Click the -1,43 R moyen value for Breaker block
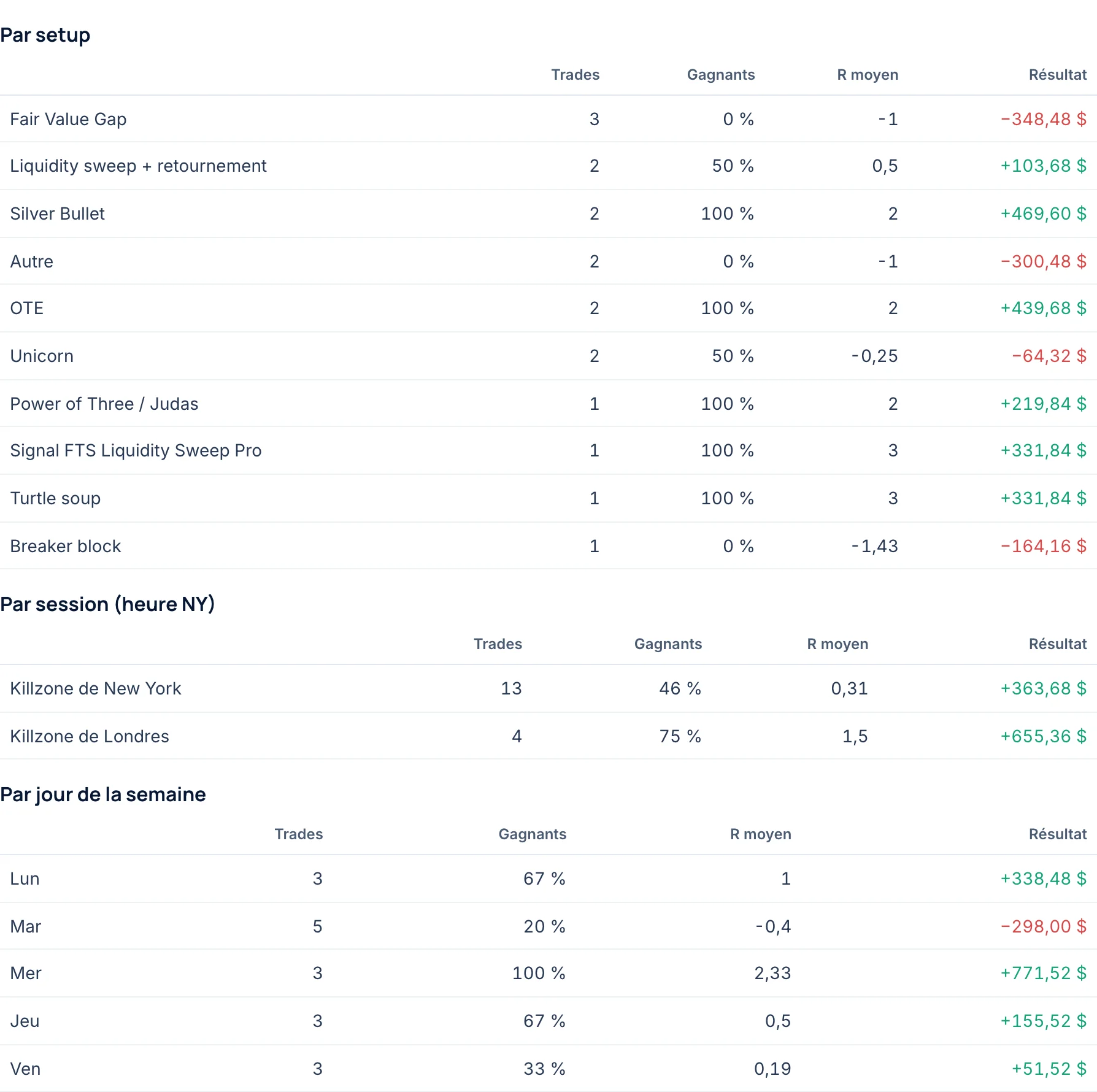Viewport: 1097px width, 1092px height. click(875, 546)
